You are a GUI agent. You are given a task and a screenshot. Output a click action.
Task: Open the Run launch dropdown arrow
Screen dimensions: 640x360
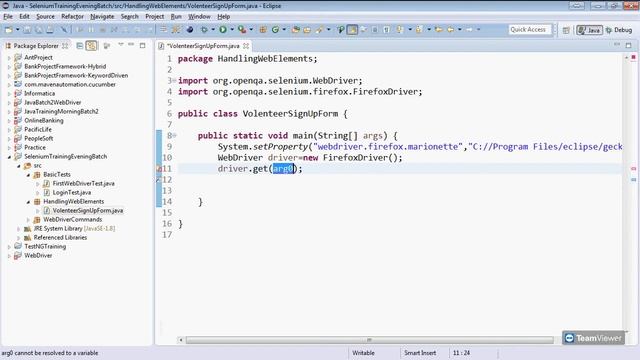[232, 30]
